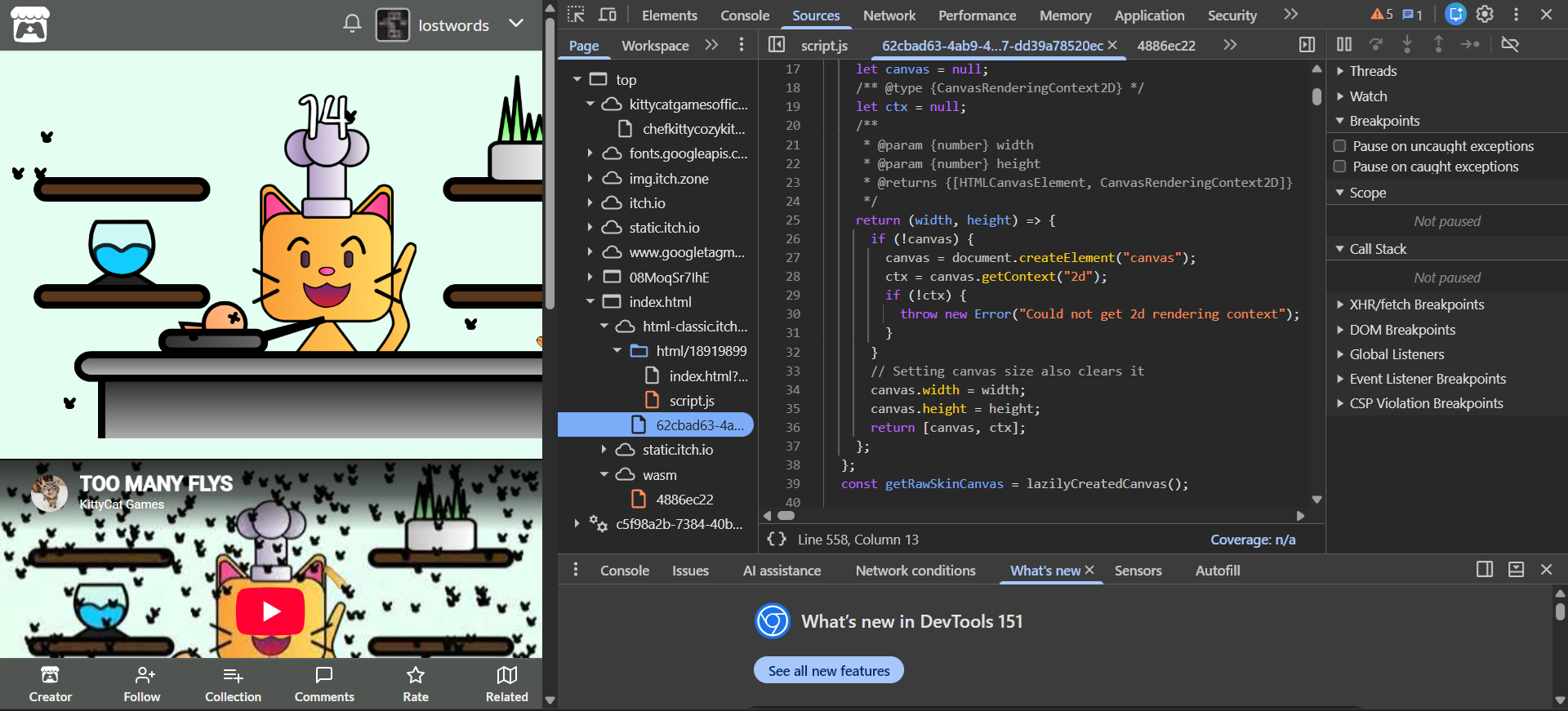Screen dimensions: 1568x711
Task: Hide the debugger sidebar pane
Action: pos(1307,45)
